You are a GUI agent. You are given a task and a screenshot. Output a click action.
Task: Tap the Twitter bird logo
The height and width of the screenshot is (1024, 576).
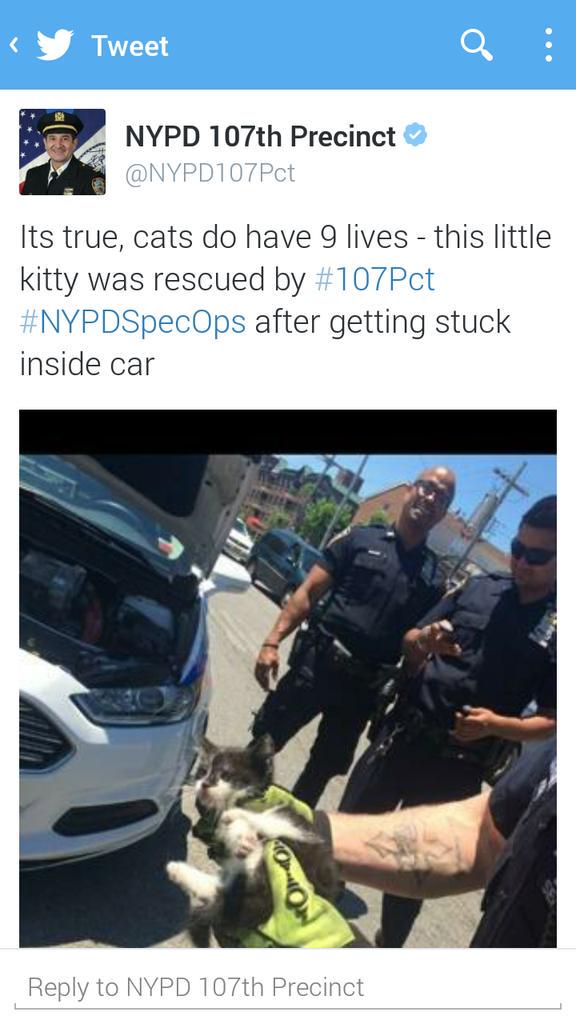(55, 45)
